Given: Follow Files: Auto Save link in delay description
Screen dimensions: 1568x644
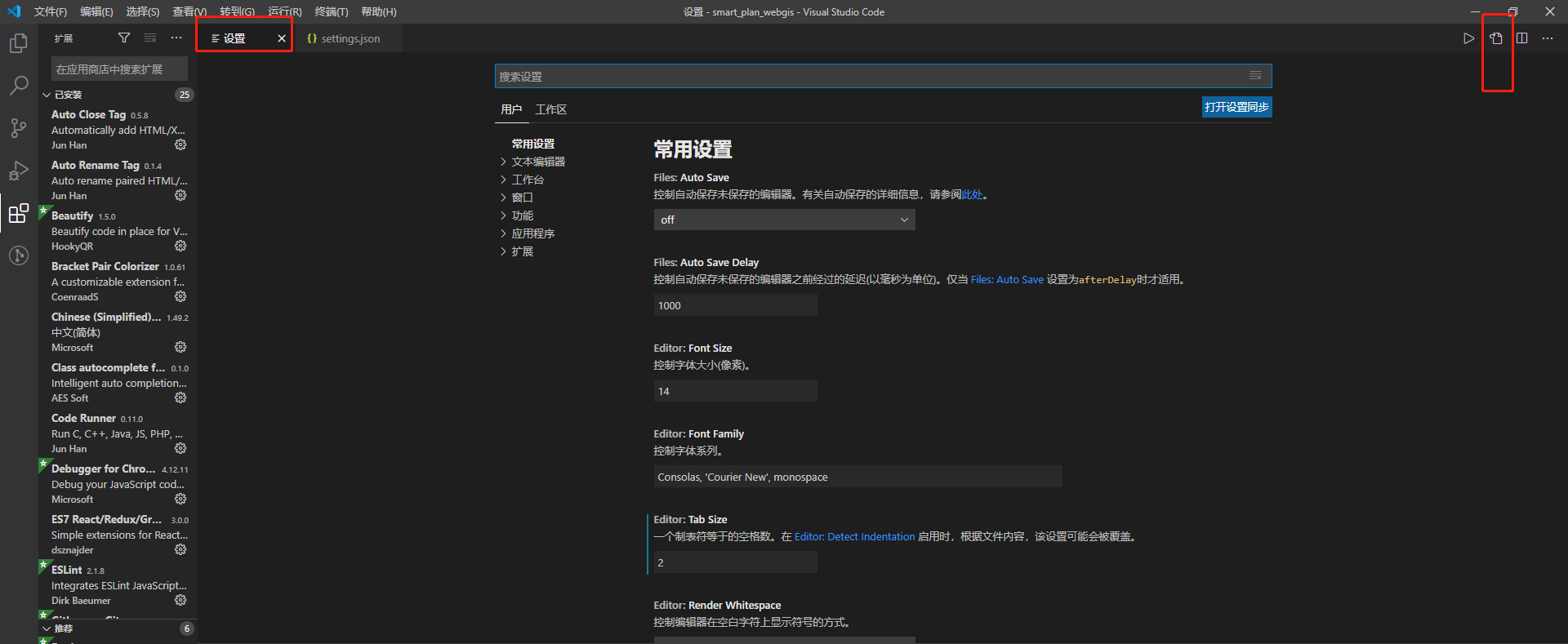Looking at the screenshot, I should tap(1007, 279).
